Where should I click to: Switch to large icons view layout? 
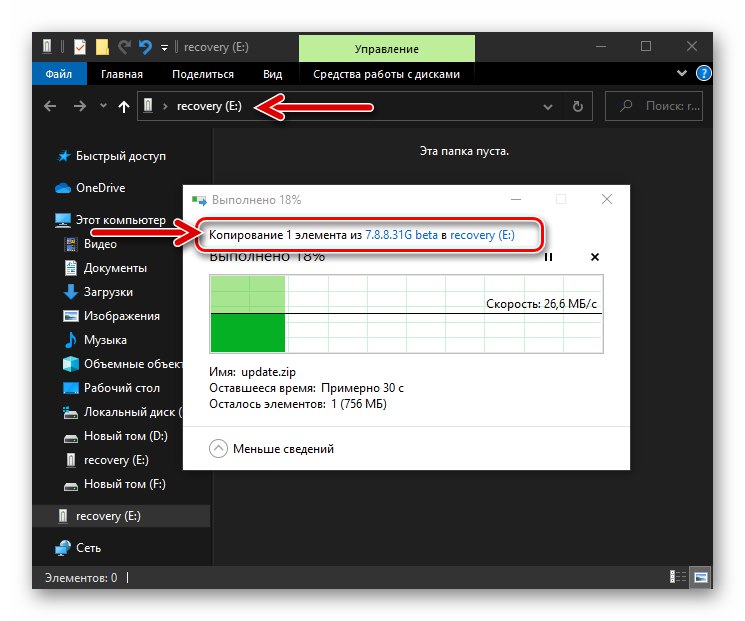pos(701,577)
